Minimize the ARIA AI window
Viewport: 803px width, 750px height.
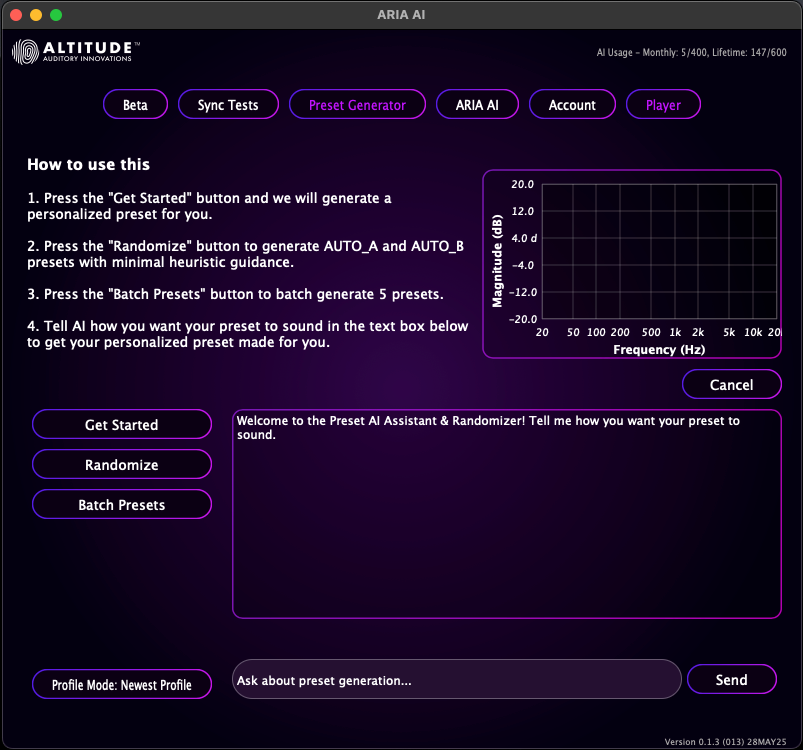(36, 15)
